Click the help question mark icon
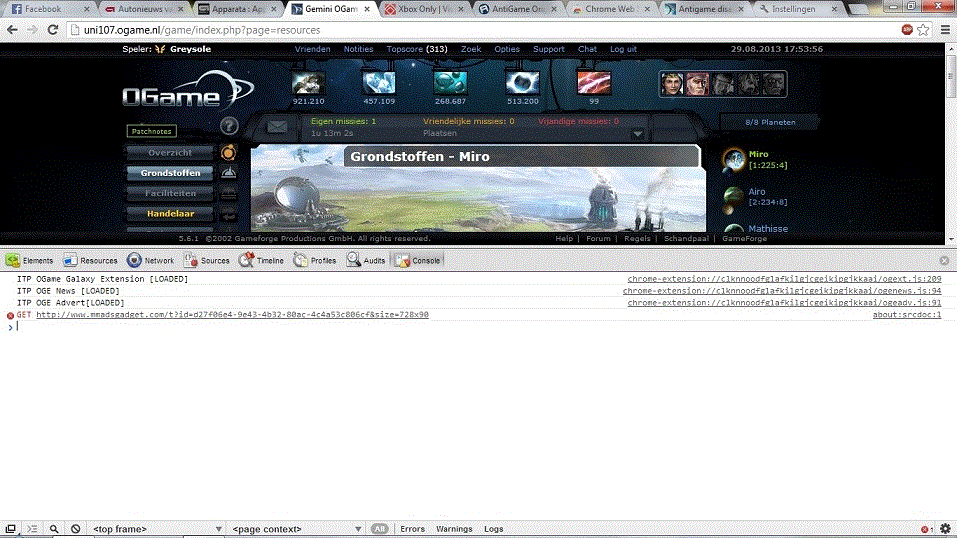Screen dimensions: 957x538 (x=229, y=126)
